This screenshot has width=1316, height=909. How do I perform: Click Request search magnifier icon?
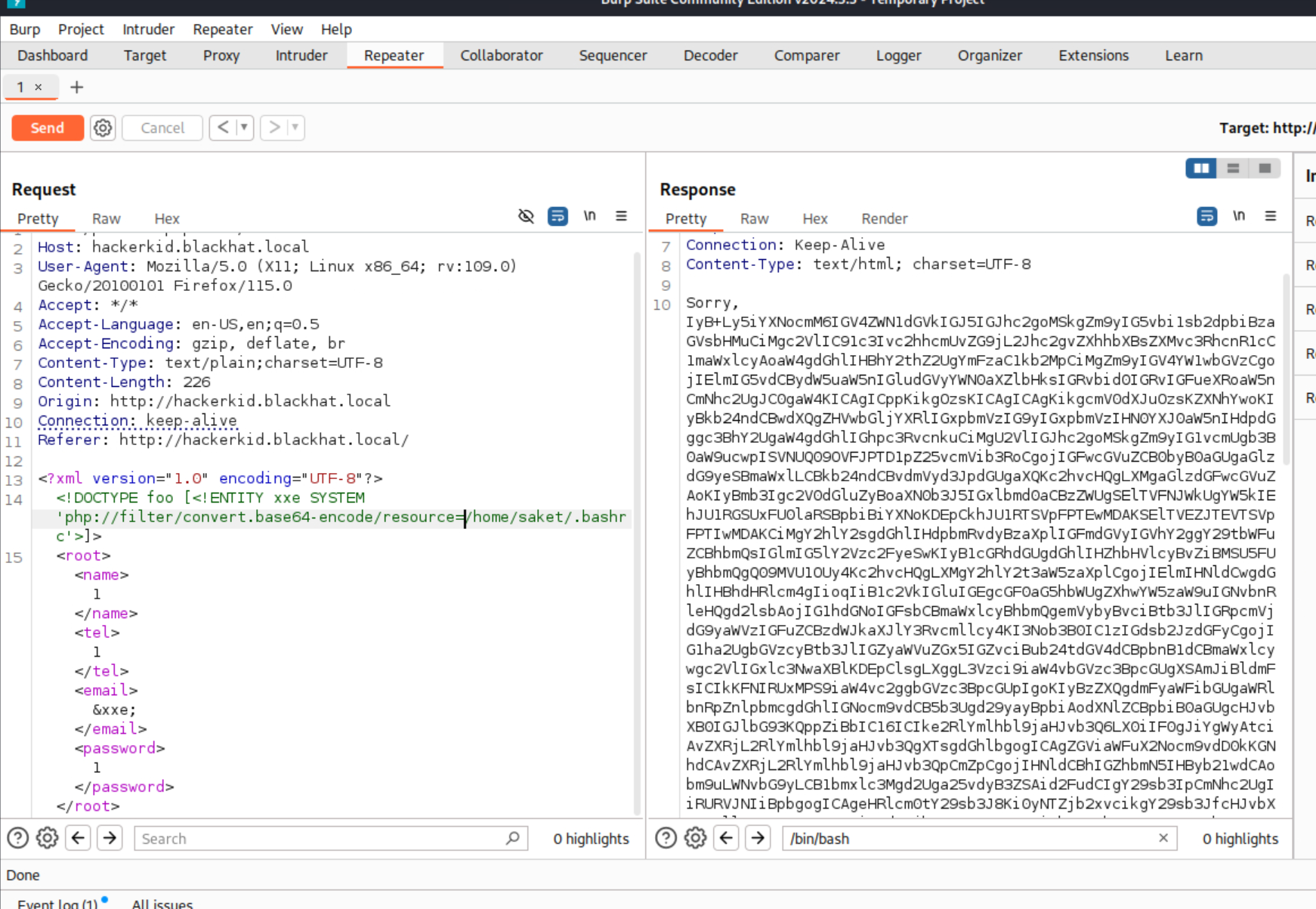(x=513, y=837)
